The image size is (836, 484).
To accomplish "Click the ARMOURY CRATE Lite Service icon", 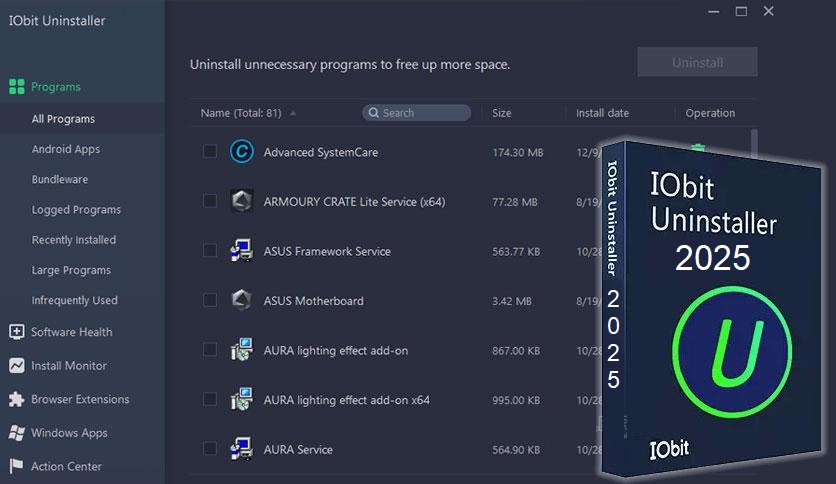I will [242, 201].
